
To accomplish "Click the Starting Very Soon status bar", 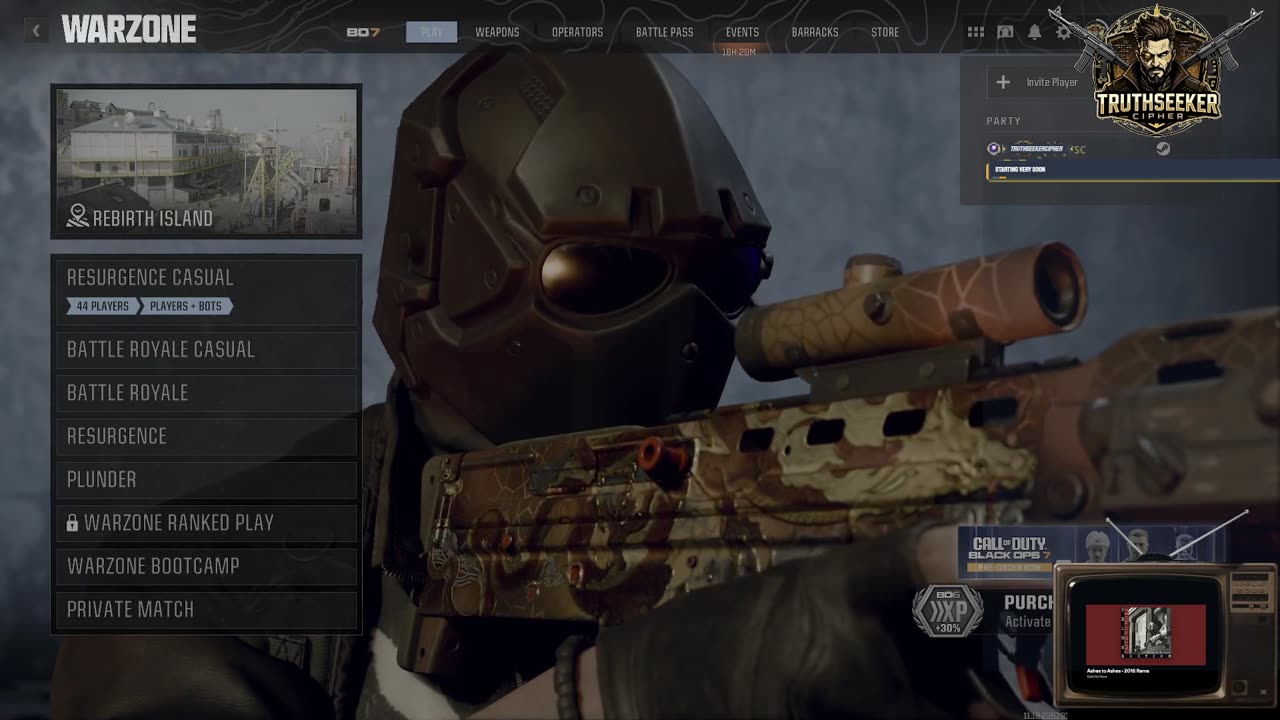I will point(1133,170).
